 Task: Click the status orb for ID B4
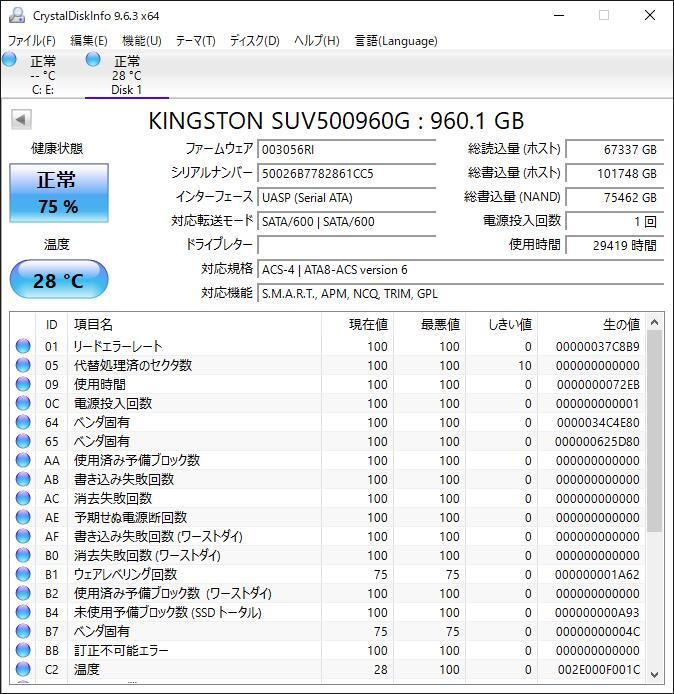(23, 613)
